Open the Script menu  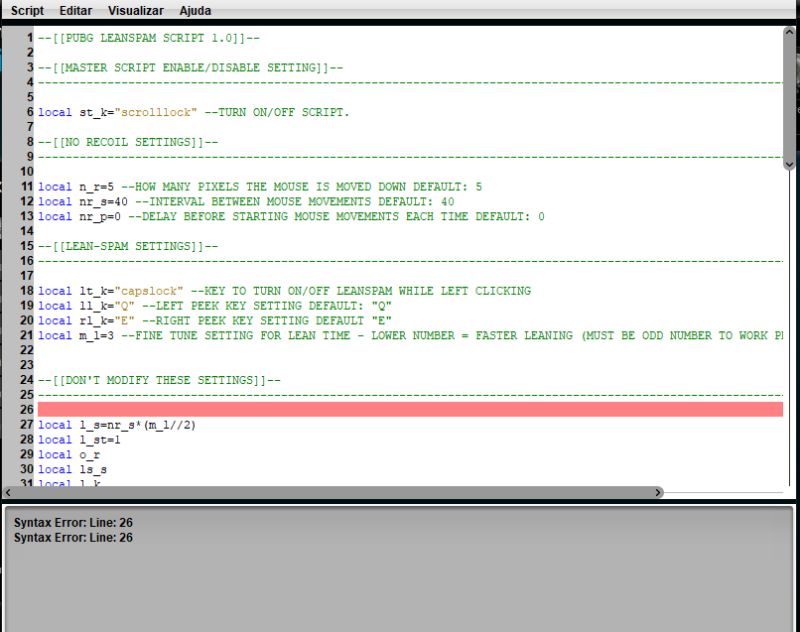click(27, 10)
